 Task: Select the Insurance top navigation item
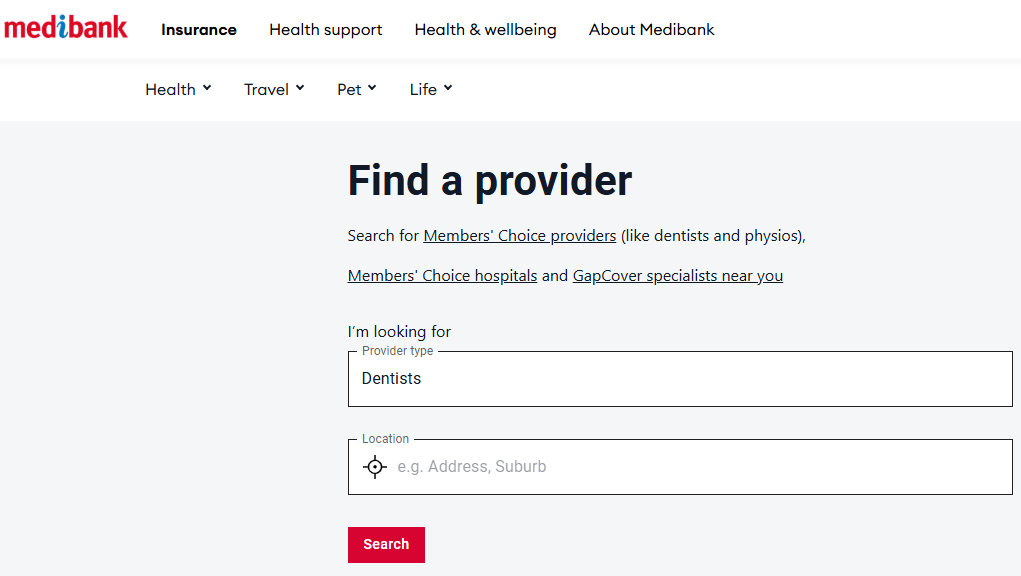coord(199,29)
